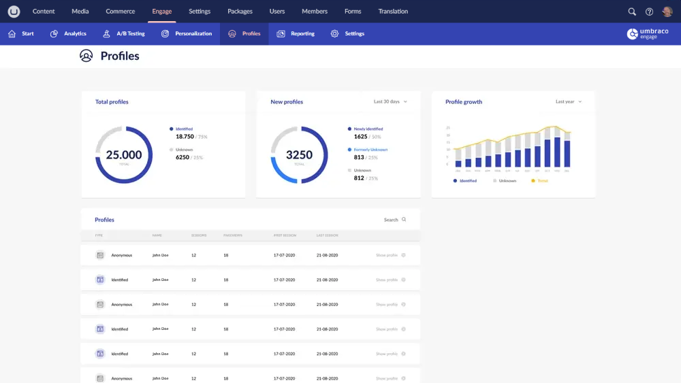Open the Forms section
The width and height of the screenshot is (681, 383).
click(x=353, y=11)
